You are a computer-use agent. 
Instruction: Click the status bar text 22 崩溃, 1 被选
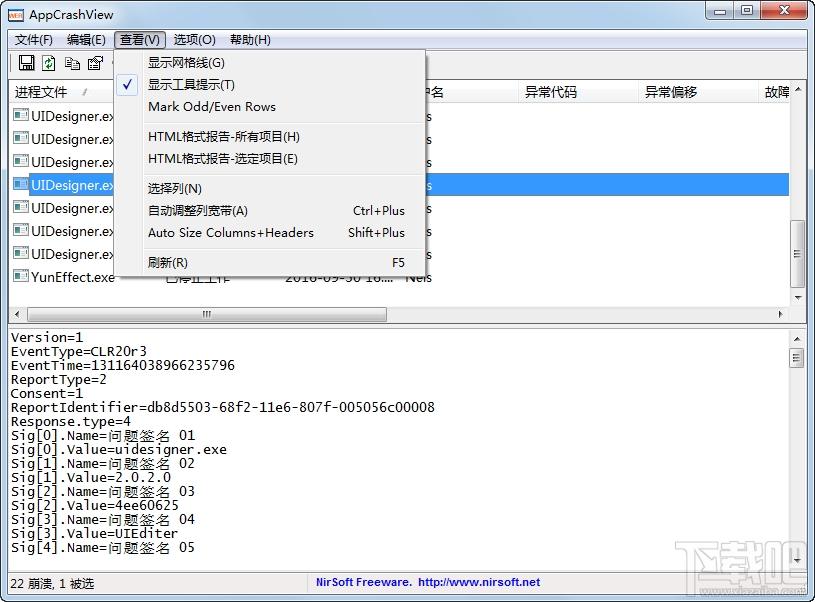(x=52, y=583)
